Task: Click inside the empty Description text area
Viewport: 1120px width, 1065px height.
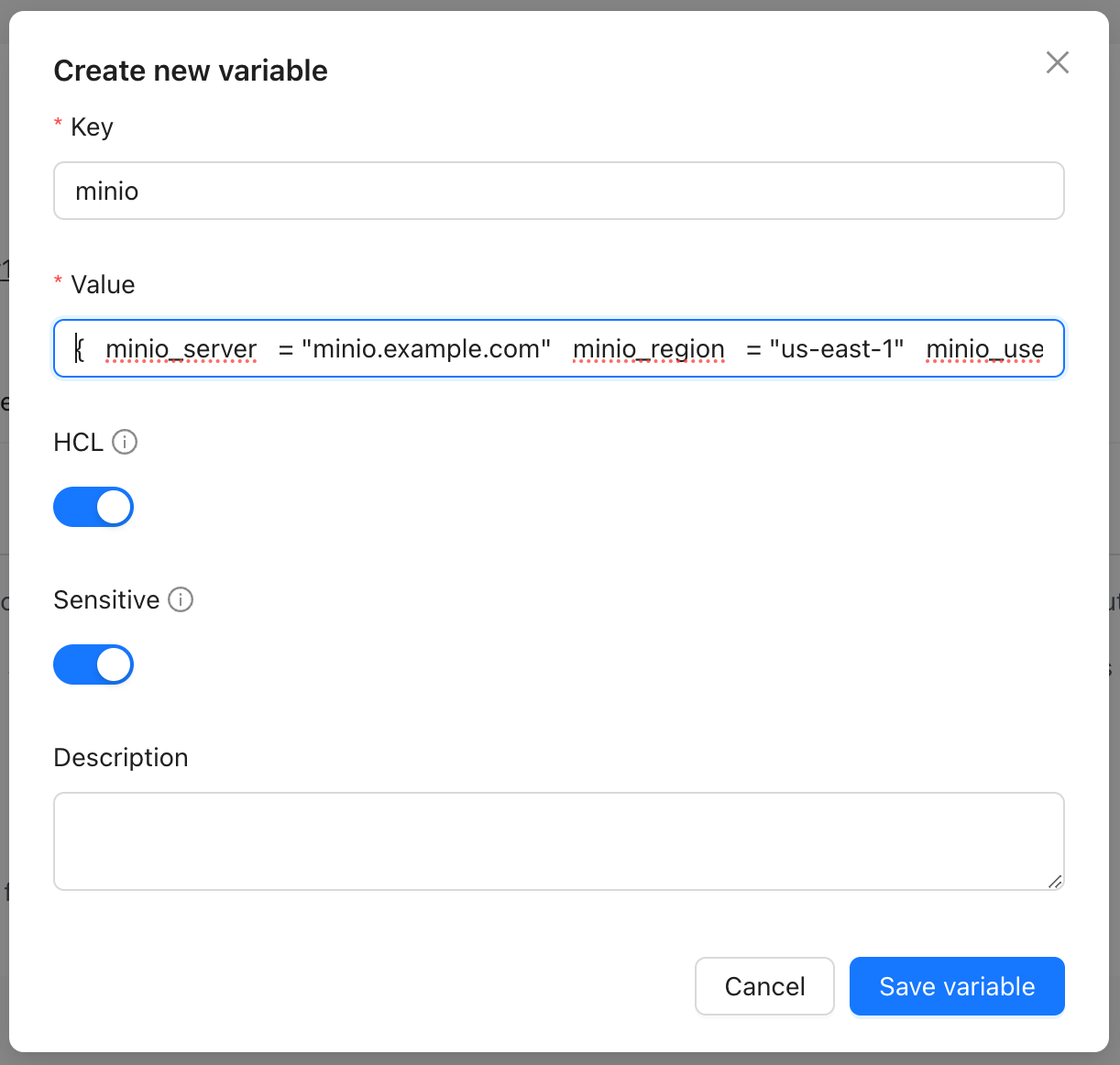Action: [x=558, y=840]
